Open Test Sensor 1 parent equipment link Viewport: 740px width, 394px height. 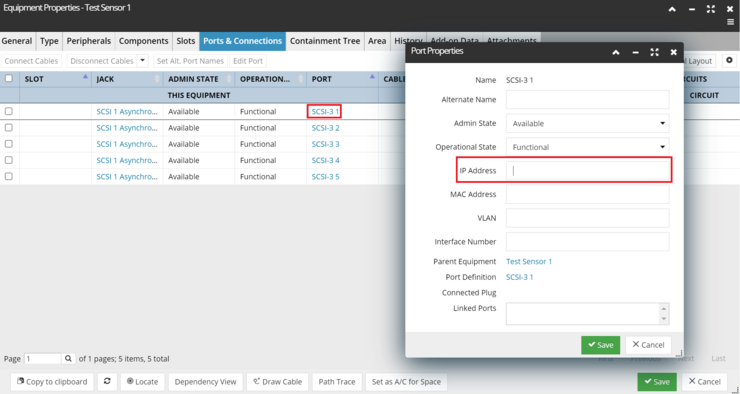pos(529,261)
